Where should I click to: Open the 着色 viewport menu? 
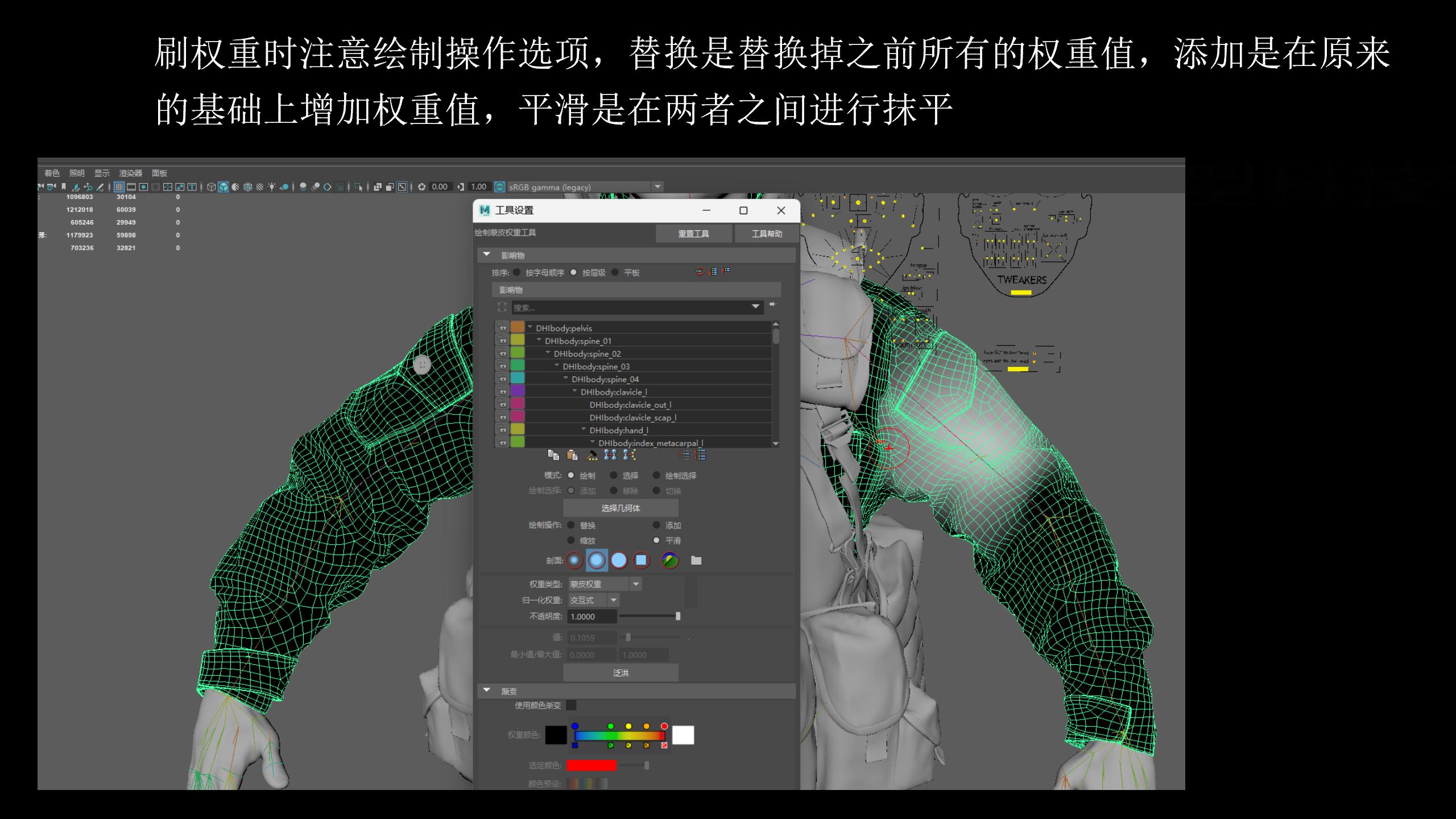tap(52, 173)
